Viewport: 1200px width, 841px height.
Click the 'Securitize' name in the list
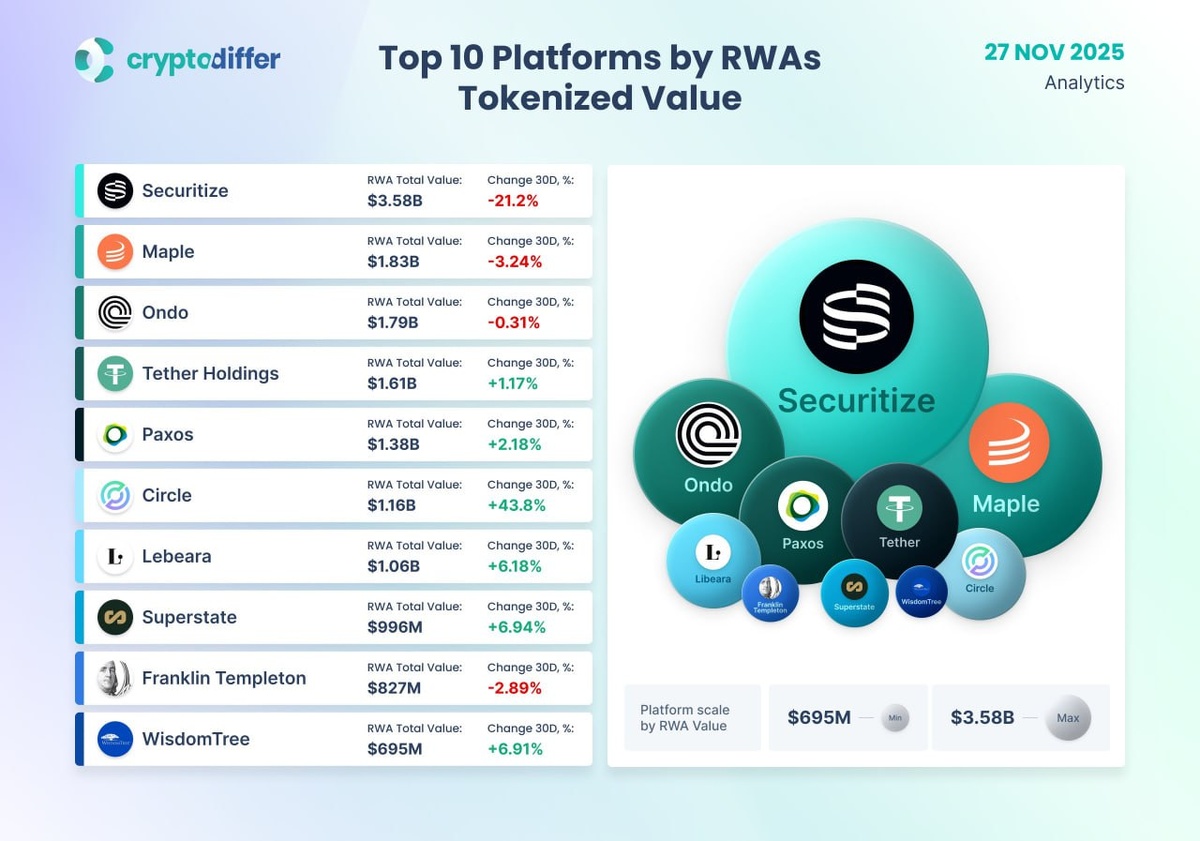coord(185,191)
